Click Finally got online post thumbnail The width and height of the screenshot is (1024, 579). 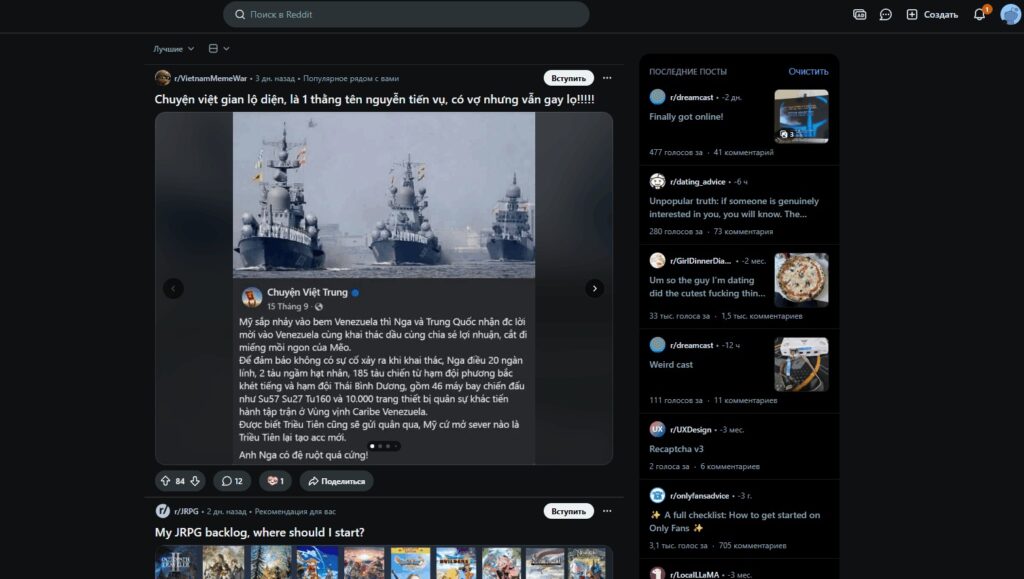coord(801,116)
